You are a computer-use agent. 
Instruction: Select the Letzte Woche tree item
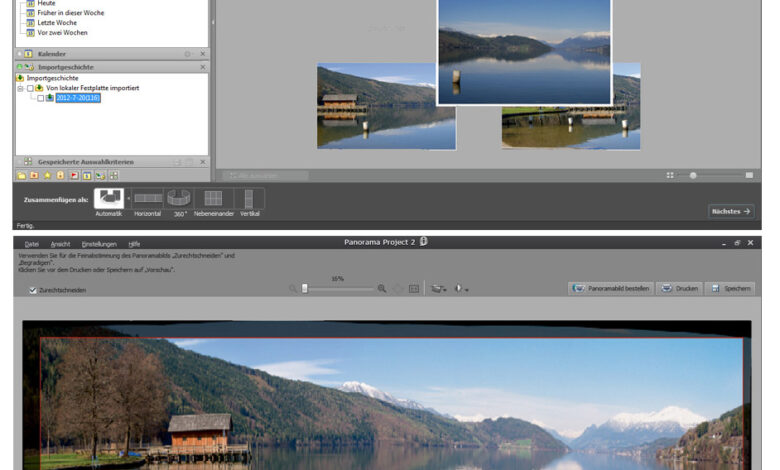click(x=57, y=23)
